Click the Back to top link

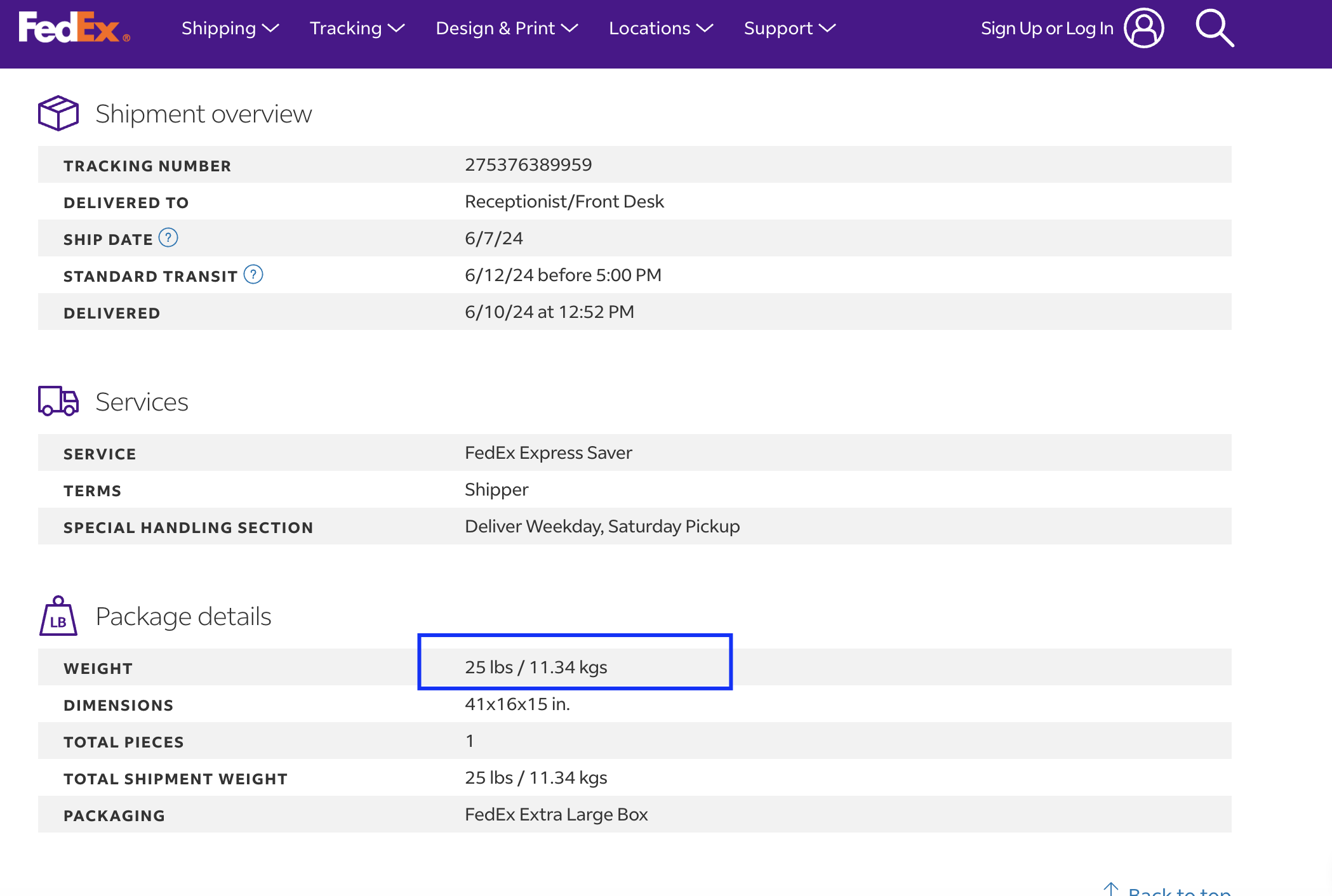pyautogui.click(x=1167, y=890)
